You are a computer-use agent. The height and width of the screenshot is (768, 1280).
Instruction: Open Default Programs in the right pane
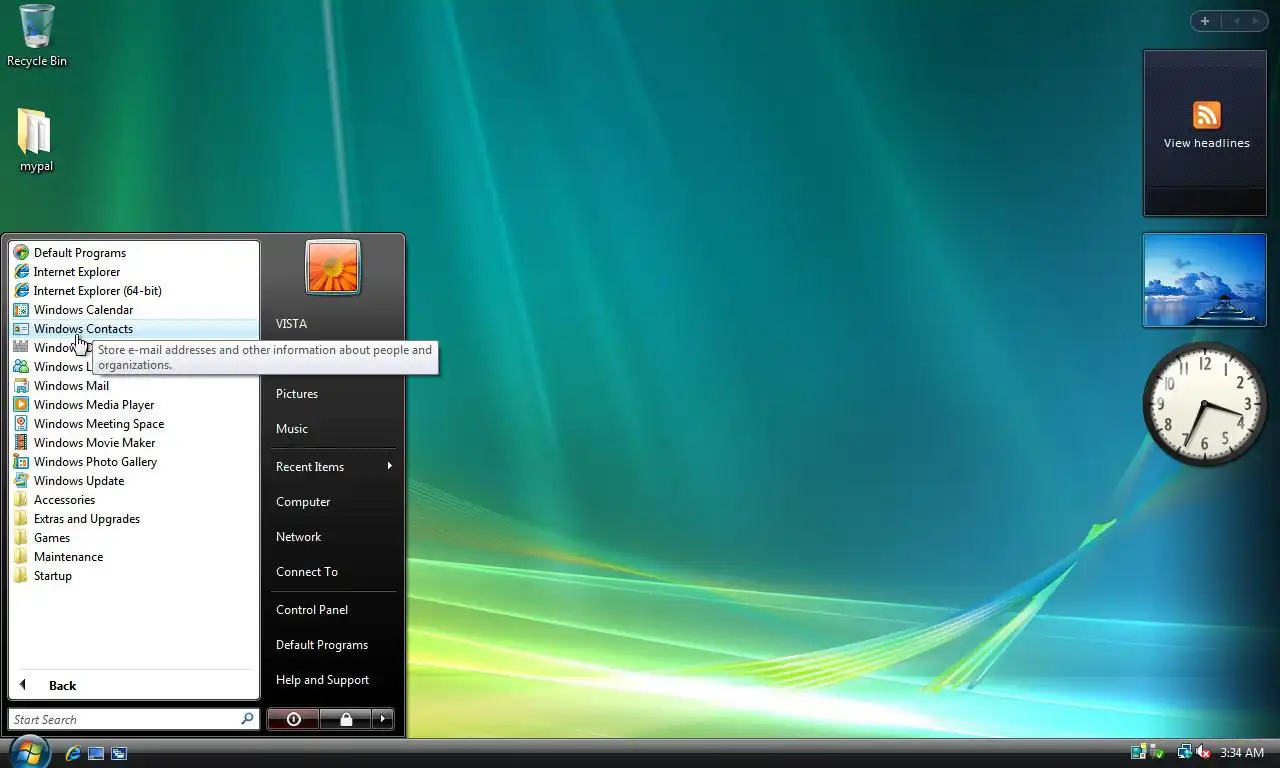(322, 645)
